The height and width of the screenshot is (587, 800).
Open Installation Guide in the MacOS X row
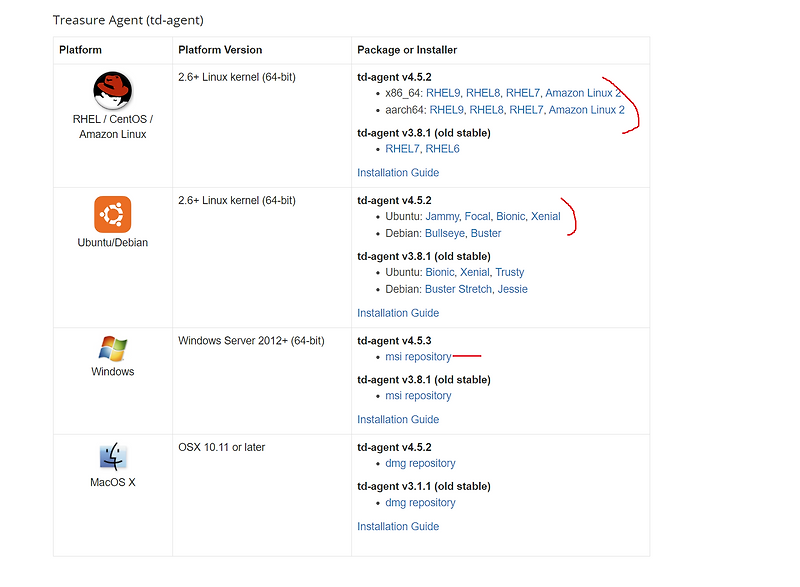coord(398,526)
